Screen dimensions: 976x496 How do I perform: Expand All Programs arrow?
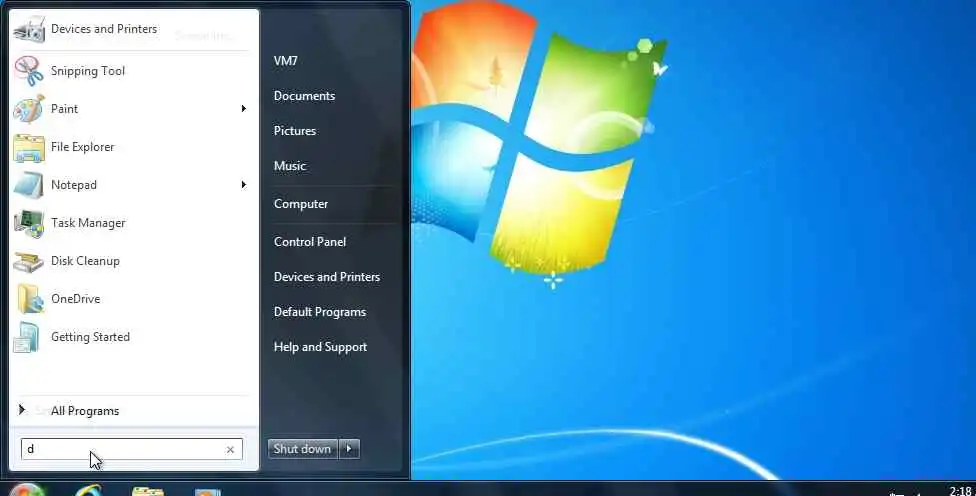click(x=22, y=409)
